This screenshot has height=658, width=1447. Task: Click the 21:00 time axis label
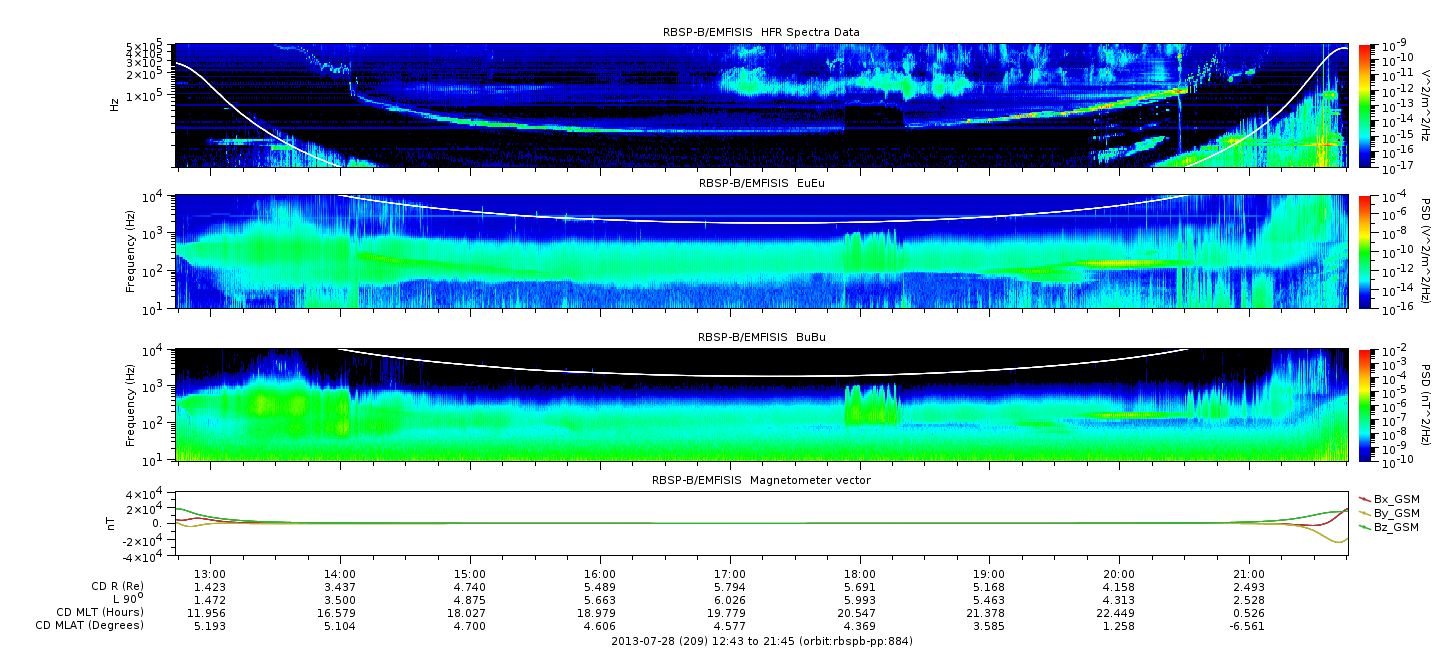point(1248,574)
